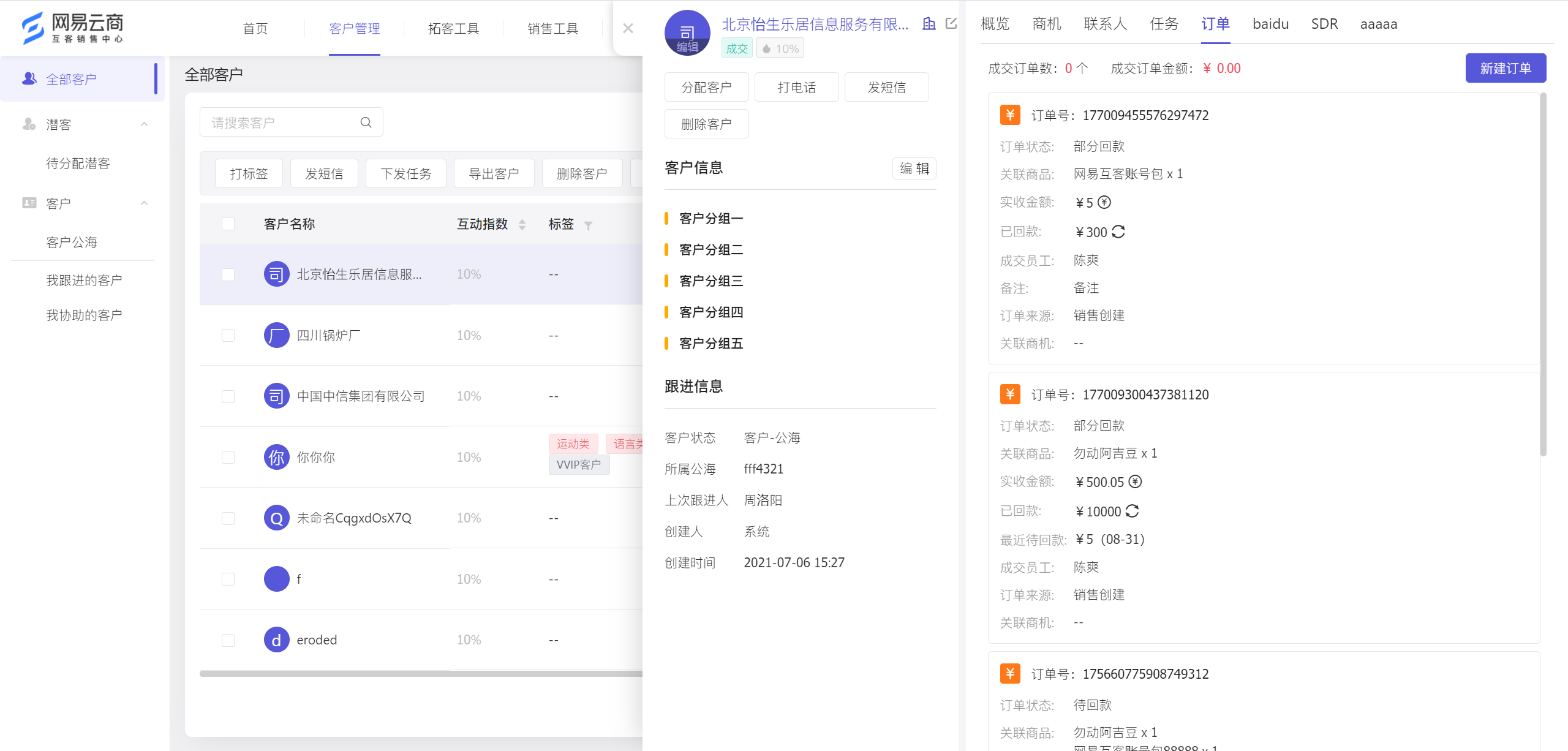
Task: Check the 北京怡生乐居信息服 row checkbox
Action: pyautogui.click(x=228, y=274)
